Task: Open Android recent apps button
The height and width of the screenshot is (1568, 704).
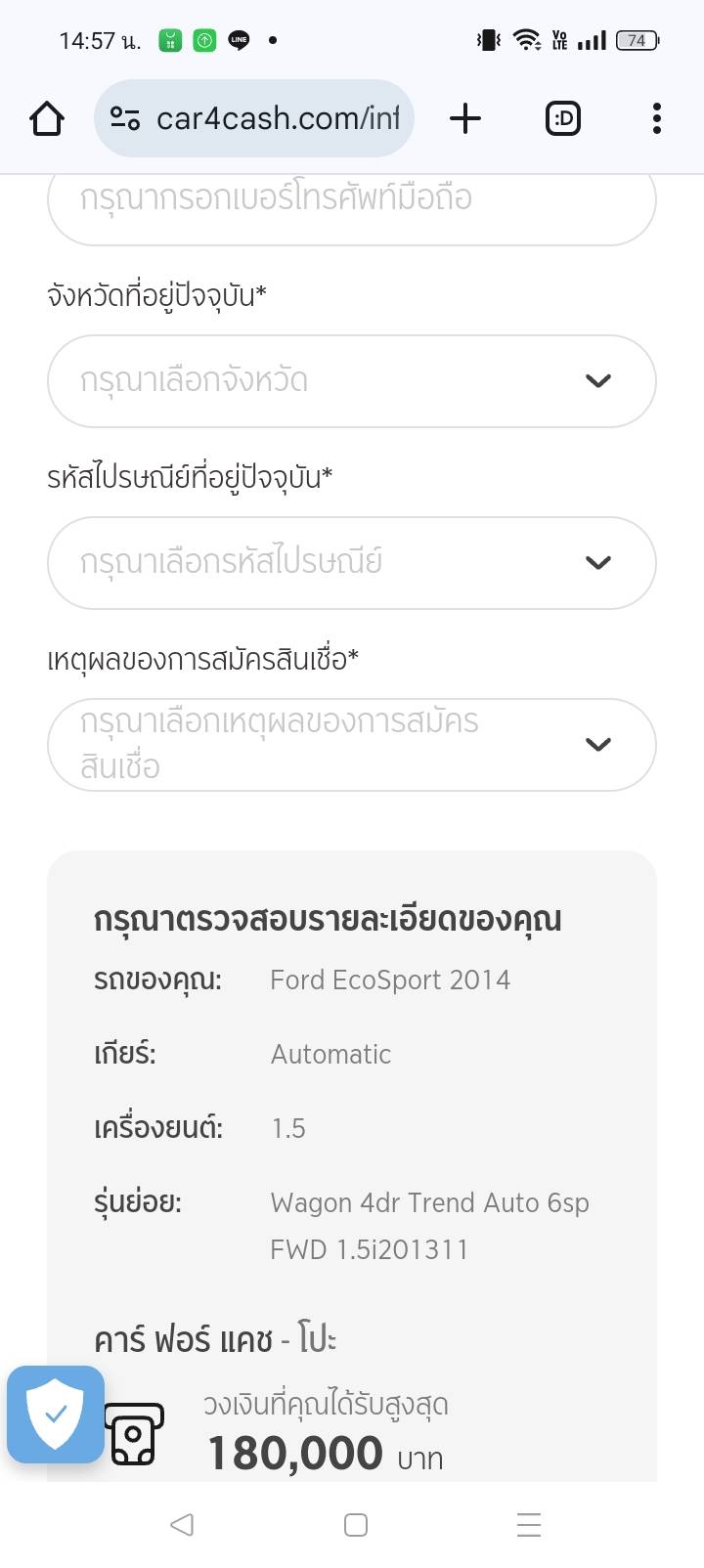Action: pyautogui.click(x=529, y=1525)
